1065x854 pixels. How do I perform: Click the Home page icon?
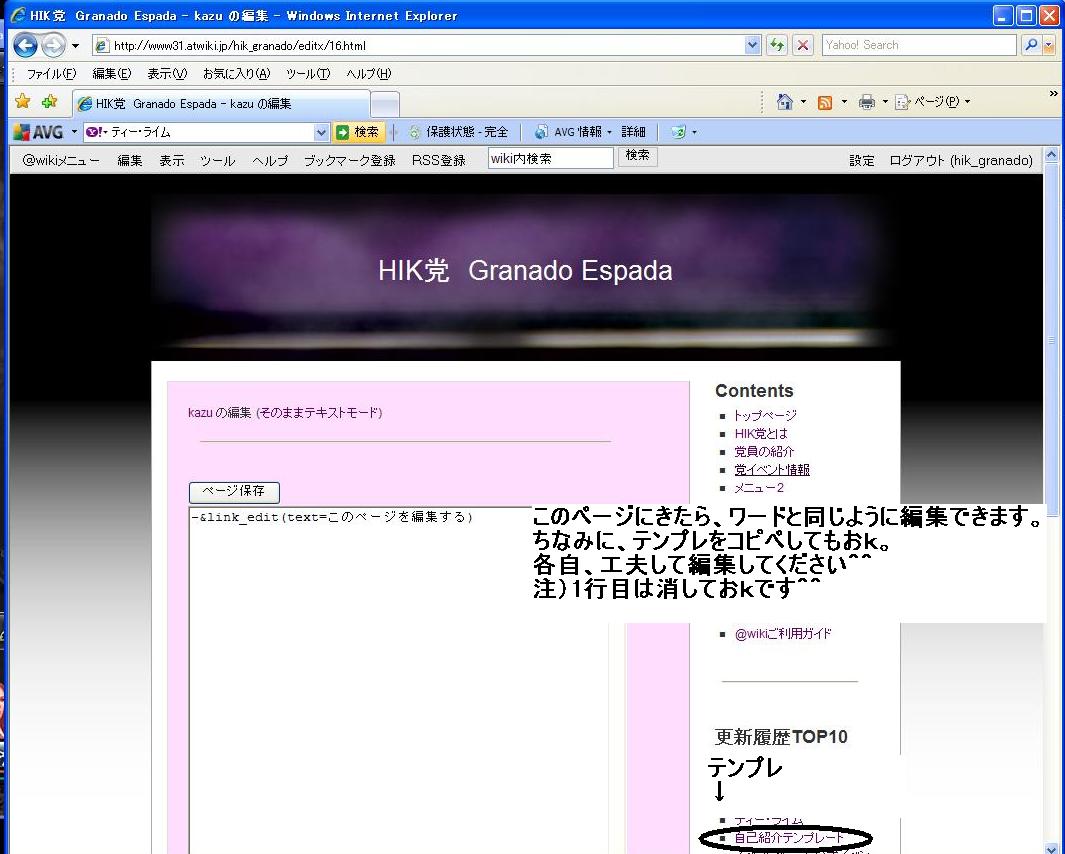785,102
